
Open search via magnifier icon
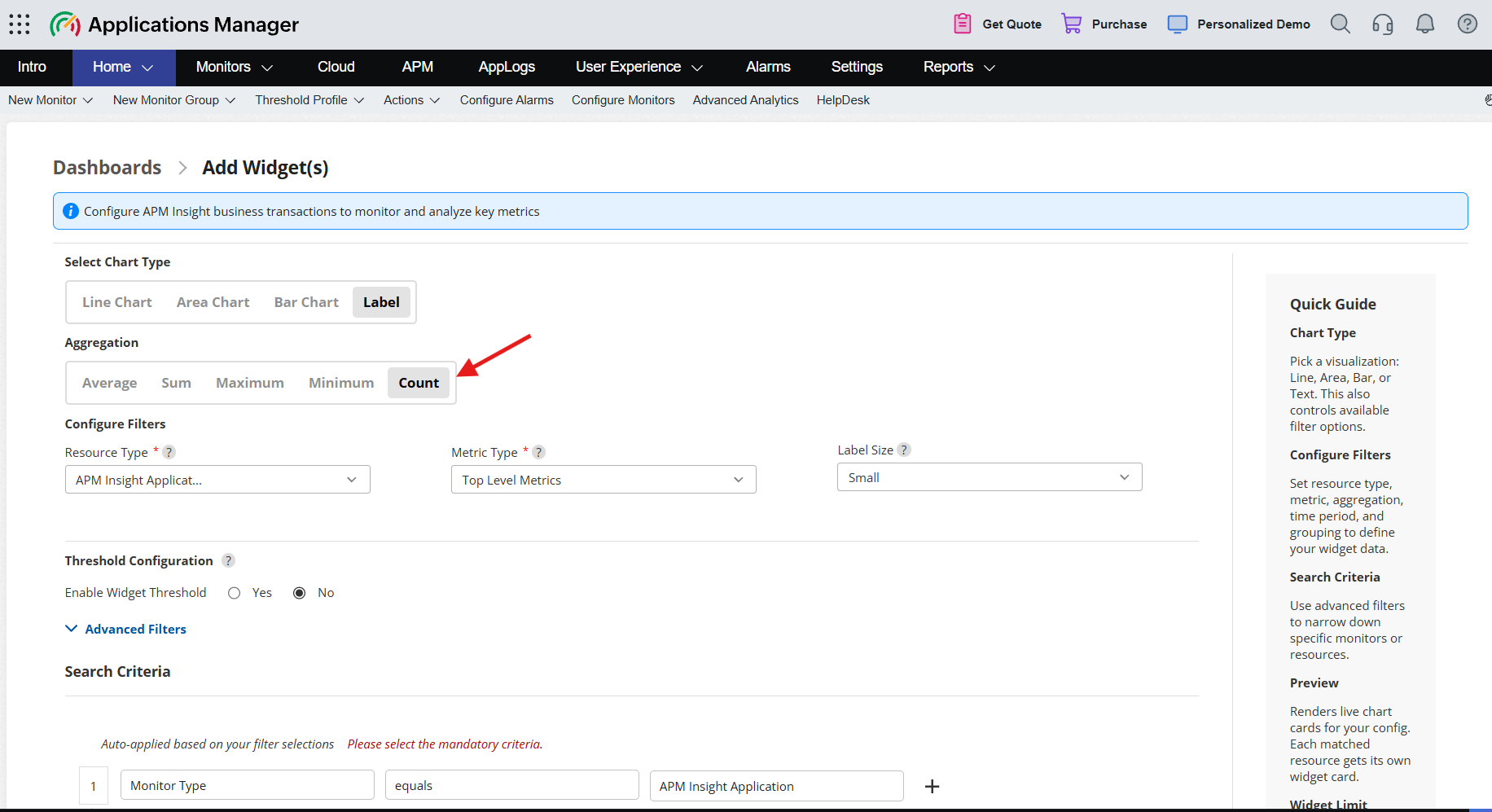tap(1341, 24)
